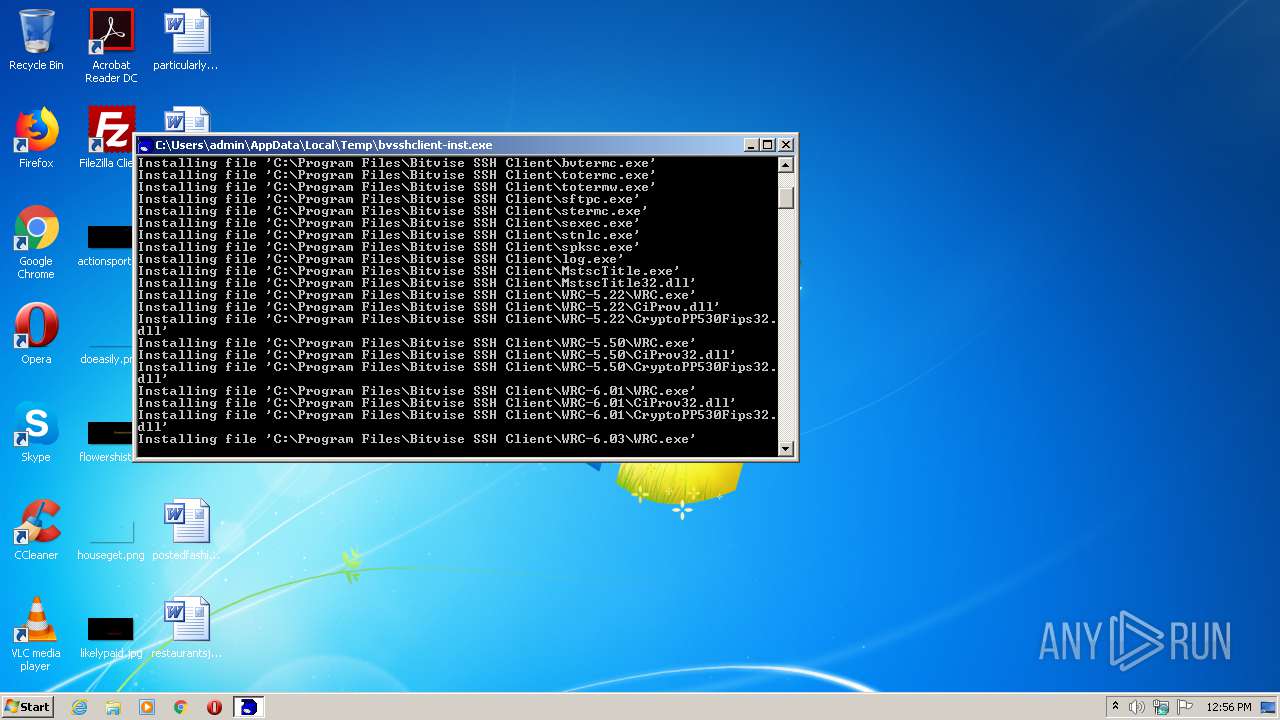Click the line installing 'MstscTitle.exe'
Viewport: 1280px width, 720px height.
(408, 271)
